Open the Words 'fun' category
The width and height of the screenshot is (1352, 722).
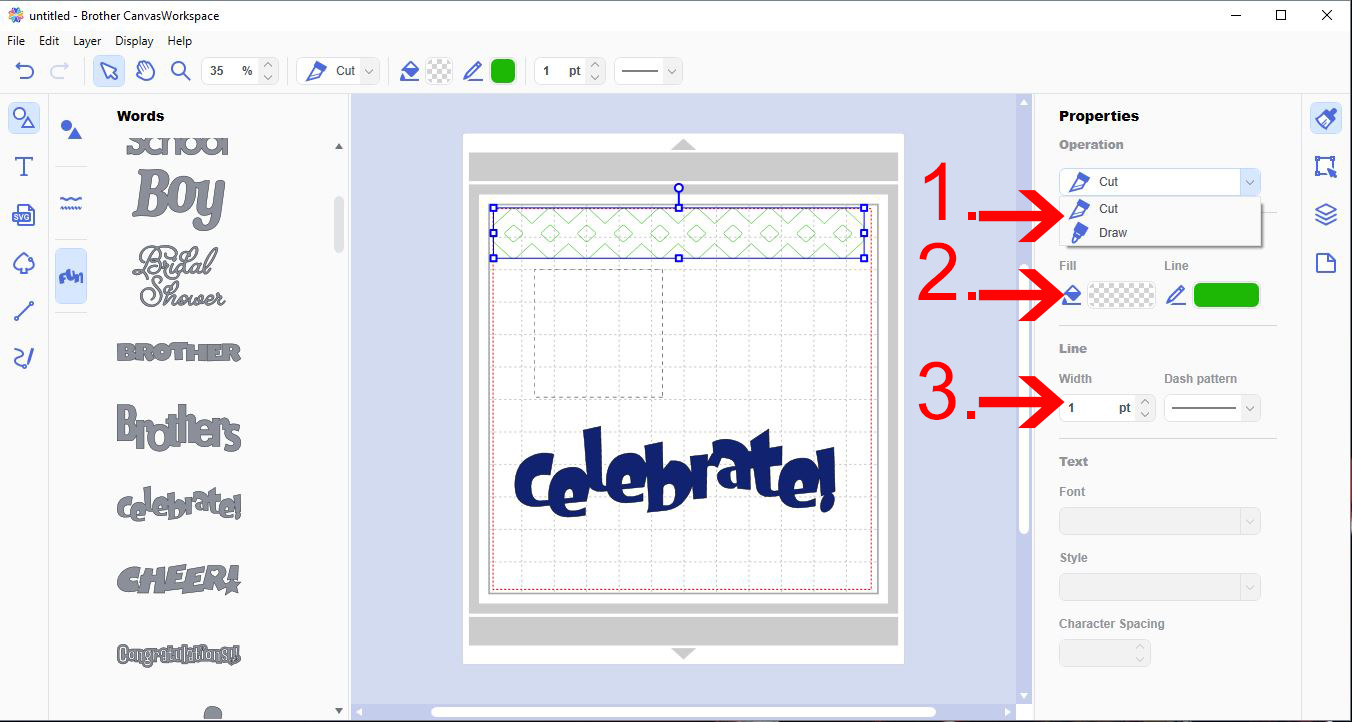(71, 276)
